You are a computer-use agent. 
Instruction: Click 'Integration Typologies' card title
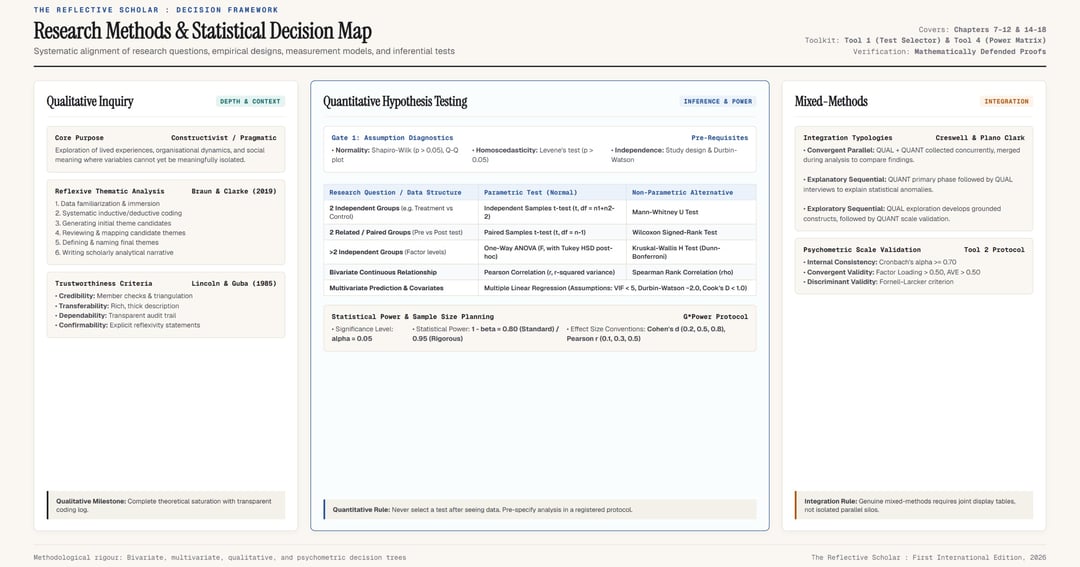(x=847, y=138)
